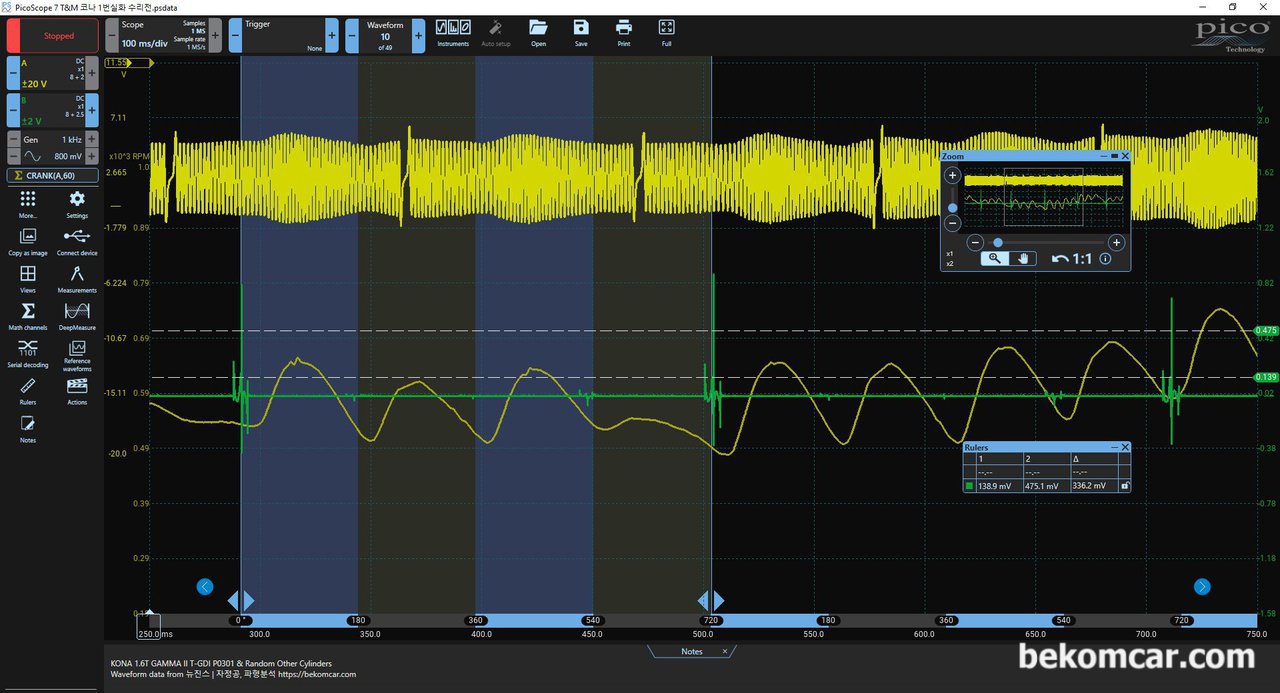Open the Notes tool in sidebar
The image size is (1280, 693).
(28, 428)
